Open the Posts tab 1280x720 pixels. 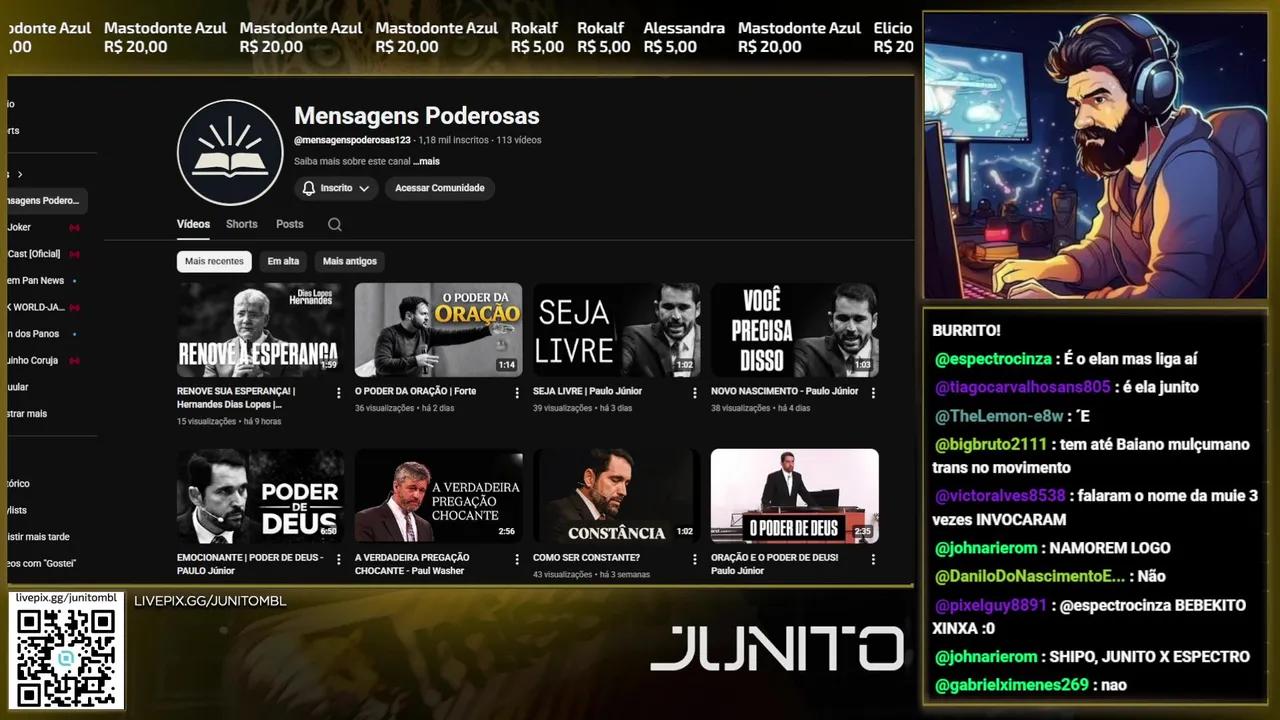tap(289, 224)
